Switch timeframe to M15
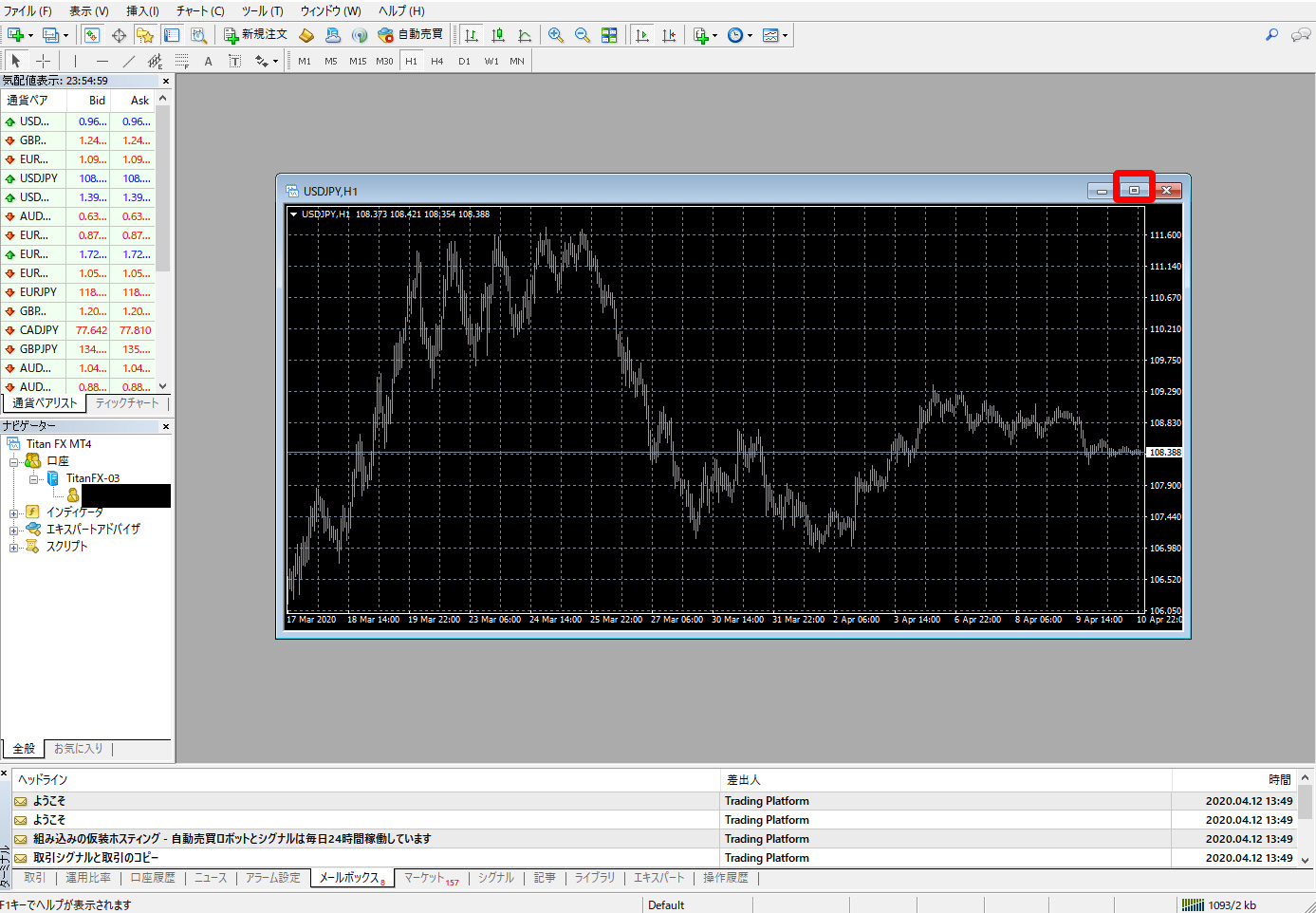Viewport: 1316px width, 913px height. pyautogui.click(x=358, y=61)
